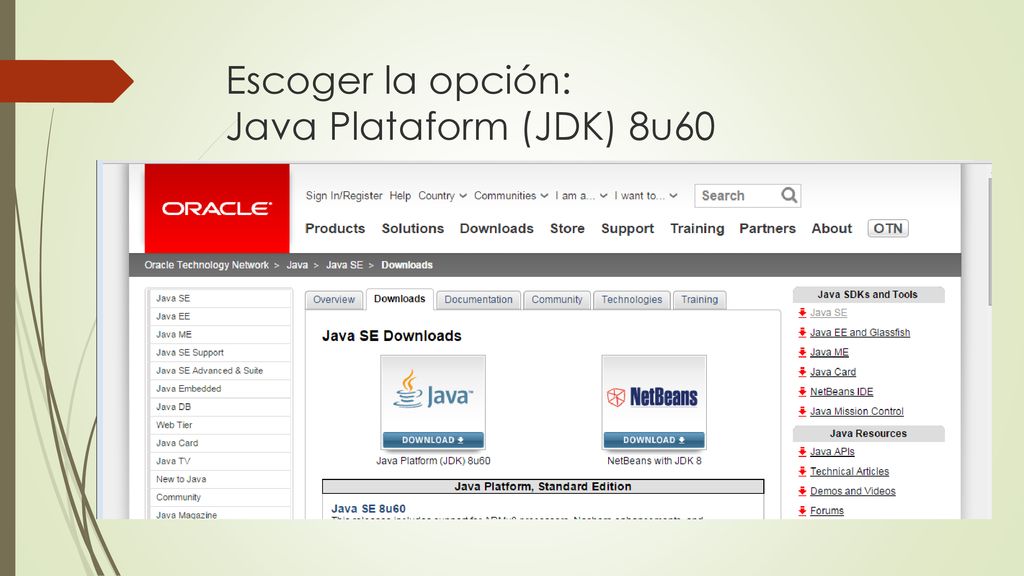1024x576 pixels.
Task: Open the Products menu
Action: (x=335, y=228)
